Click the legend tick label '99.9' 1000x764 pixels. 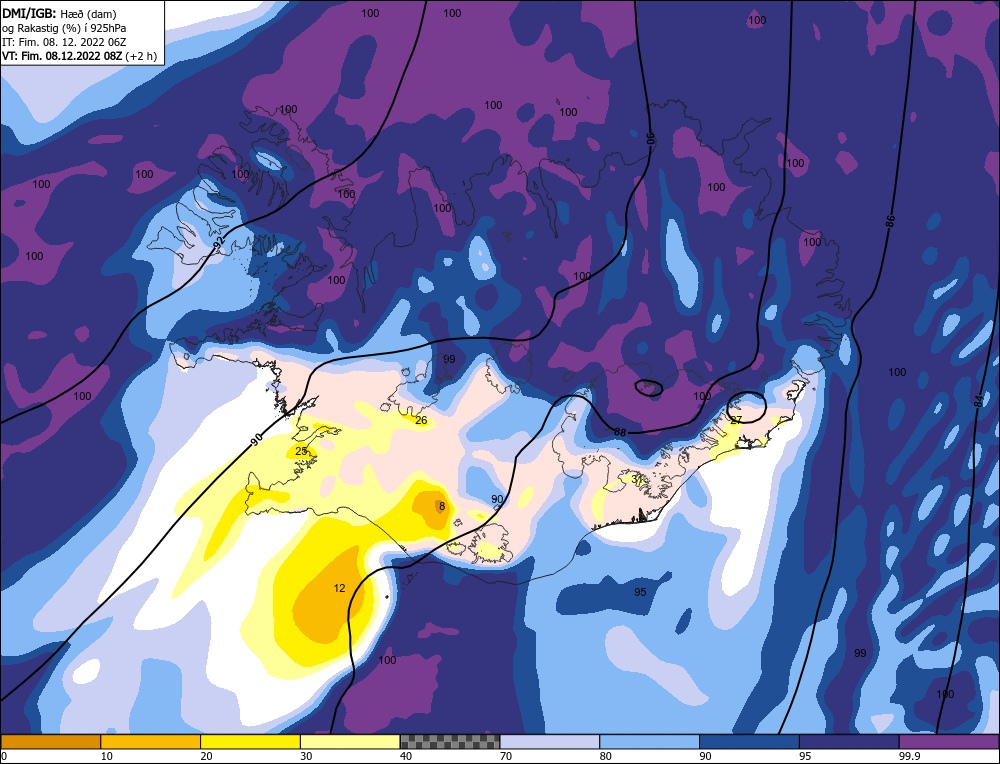click(x=908, y=756)
